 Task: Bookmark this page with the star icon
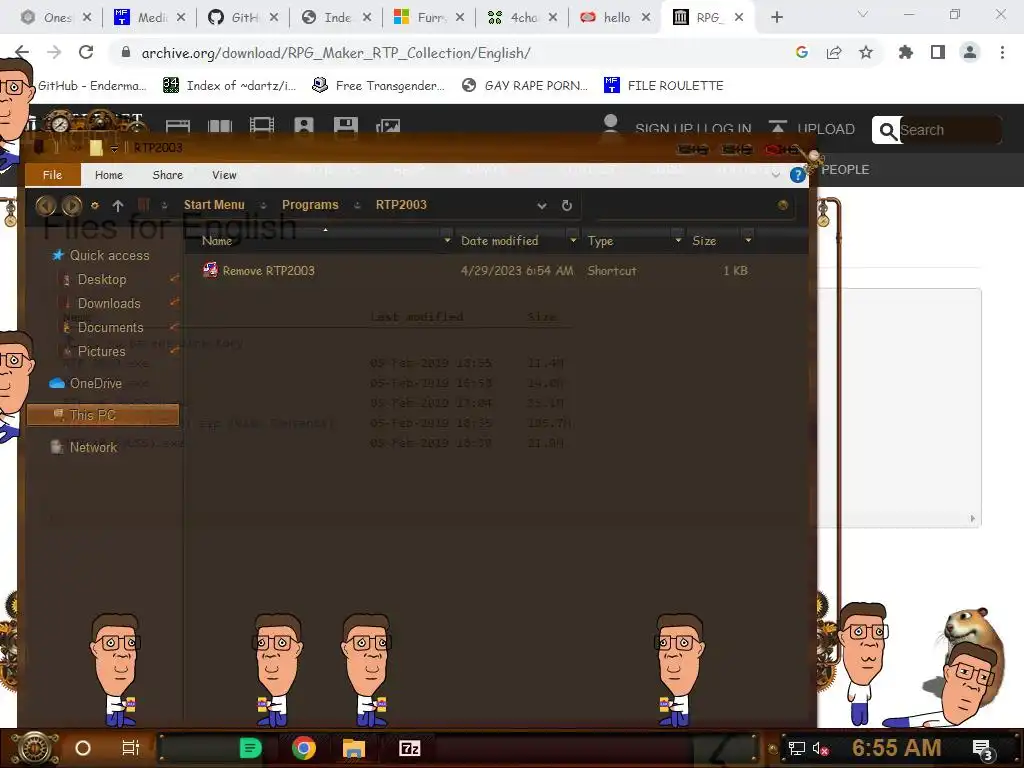coord(866,53)
